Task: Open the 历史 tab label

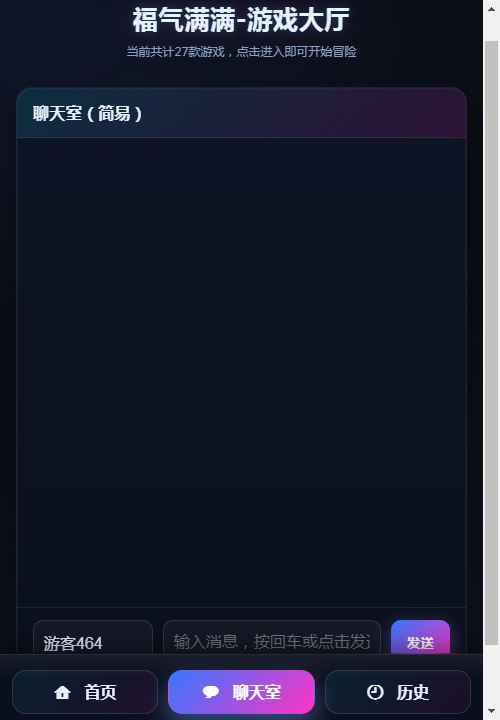Action: click(413, 692)
